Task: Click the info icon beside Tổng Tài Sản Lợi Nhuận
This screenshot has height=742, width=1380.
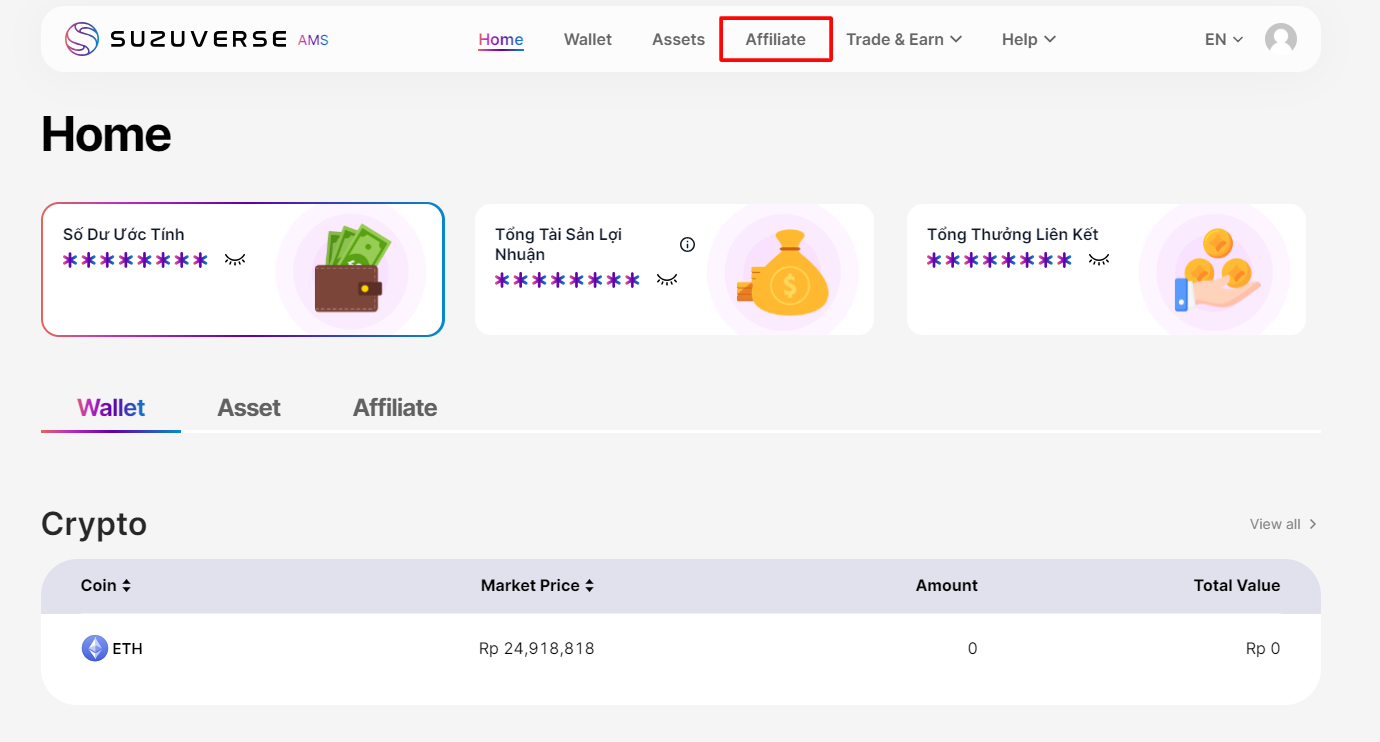Action: 687,244
